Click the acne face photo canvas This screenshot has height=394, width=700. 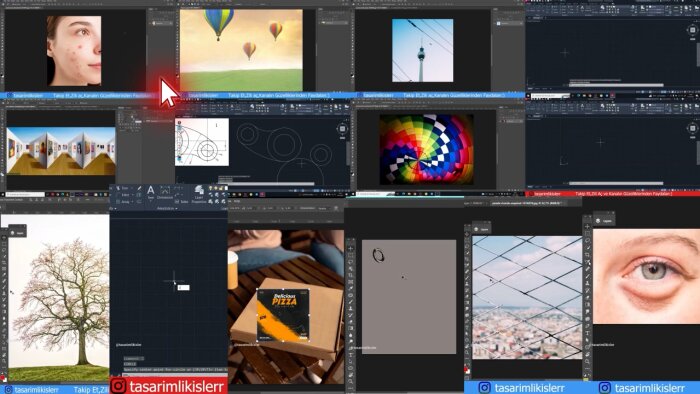pyautogui.click(x=74, y=50)
